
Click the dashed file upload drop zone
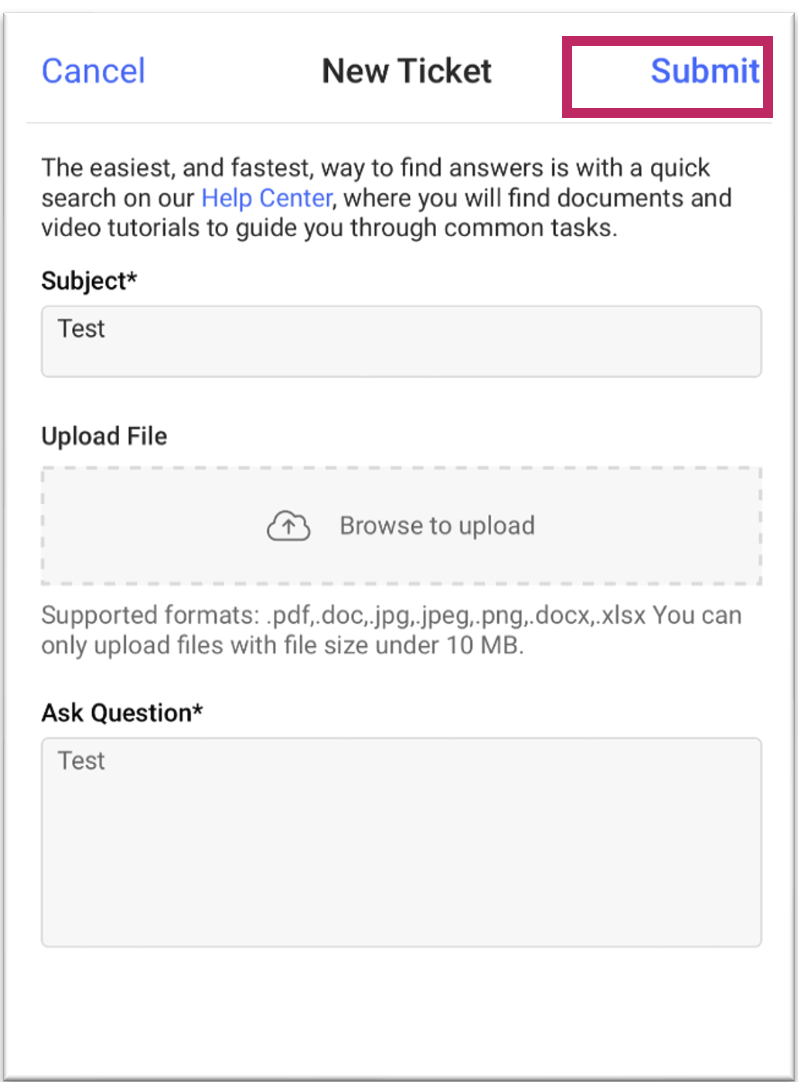401,526
